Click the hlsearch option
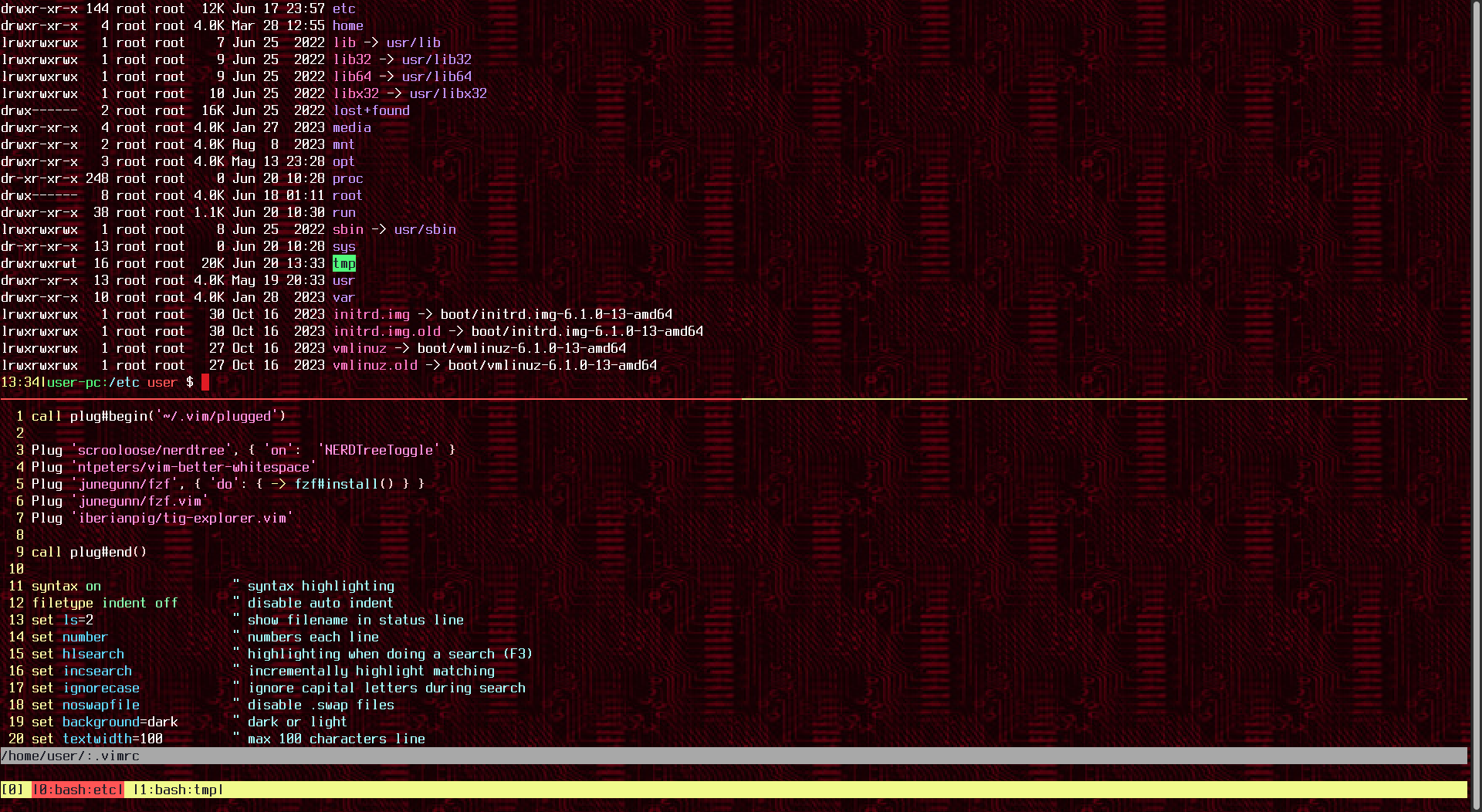 tap(93, 654)
